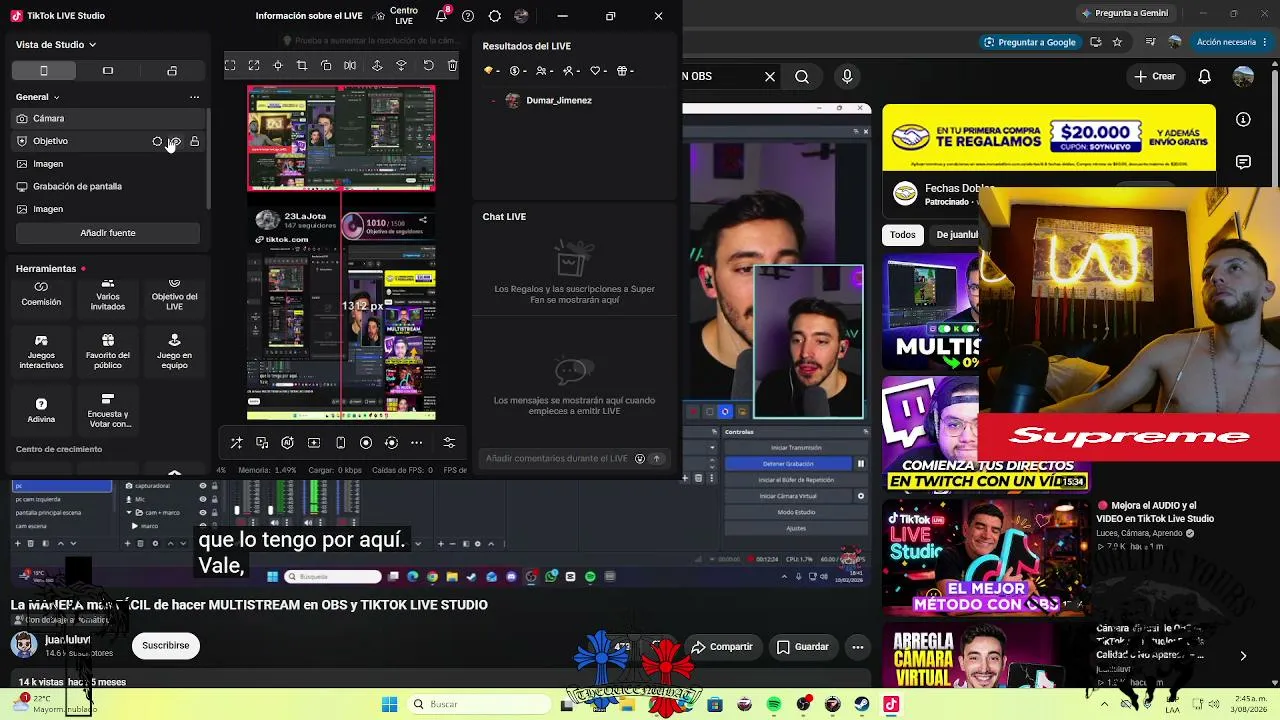This screenshot has width=1280, height=720.
Task: Open YouTube notifications bell
Action: tap(1205, 77)
